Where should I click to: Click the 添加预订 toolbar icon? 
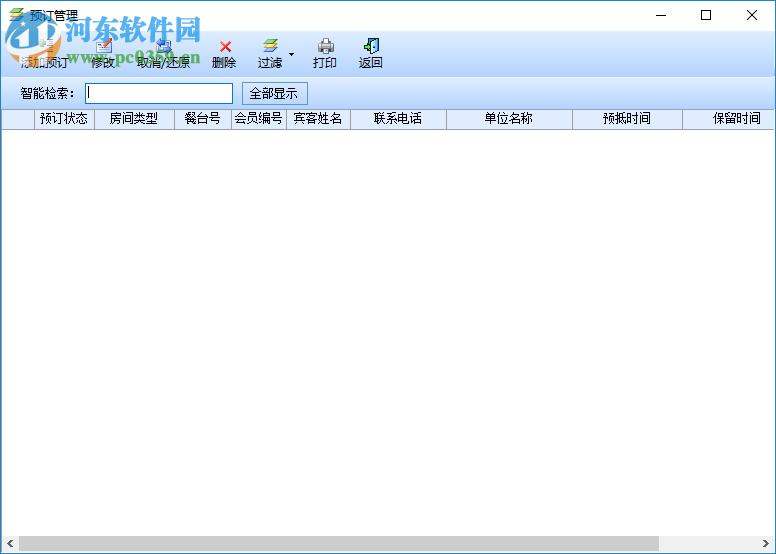(46, 47)
